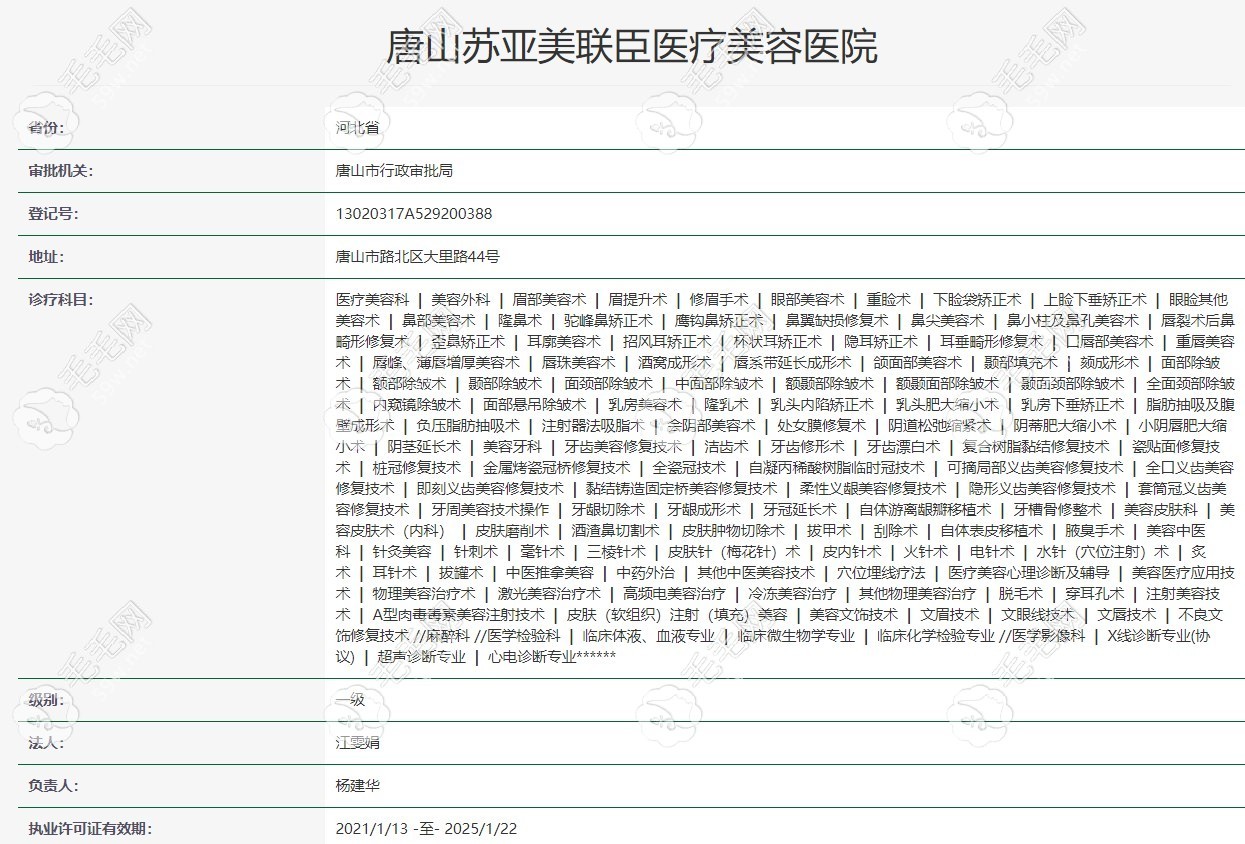Click the 修眉手术 entry

pyautogui.click(x=718, y=300)
